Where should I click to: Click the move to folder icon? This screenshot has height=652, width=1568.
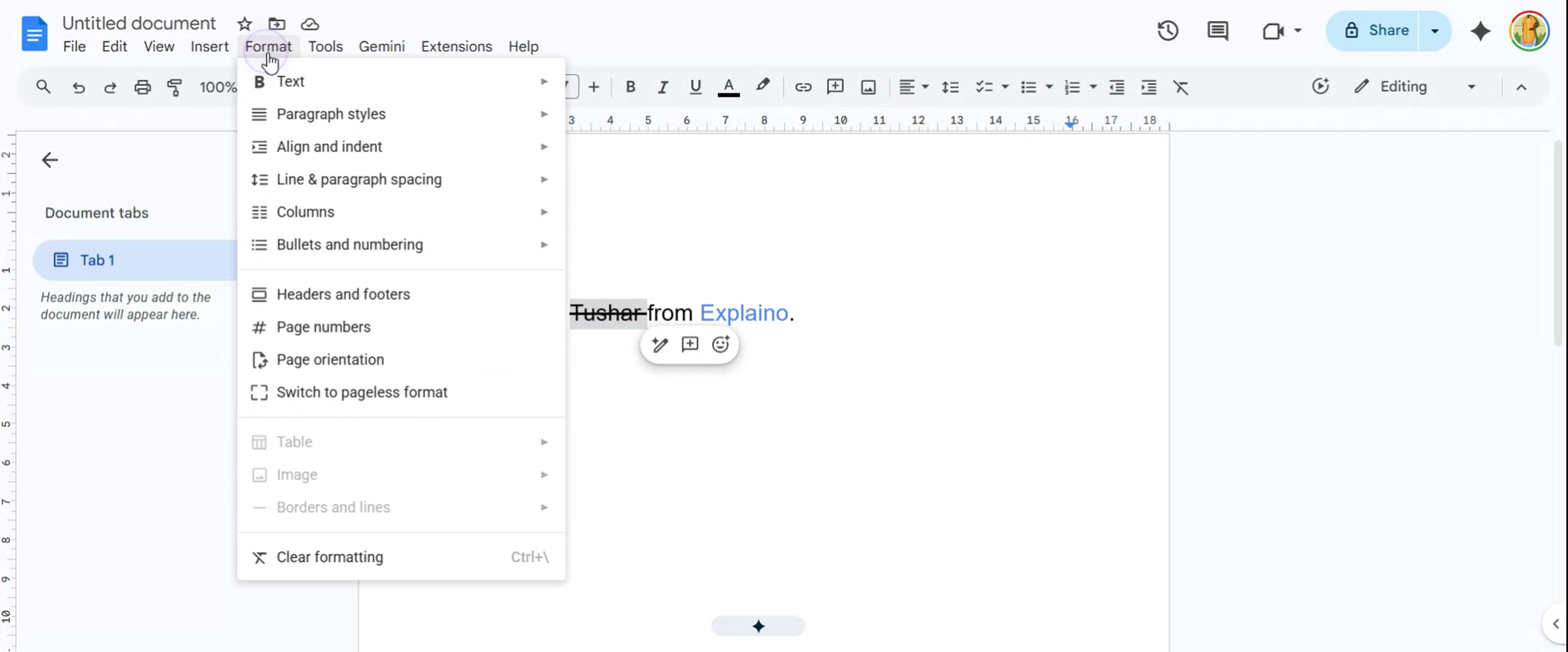pos(277,24)
